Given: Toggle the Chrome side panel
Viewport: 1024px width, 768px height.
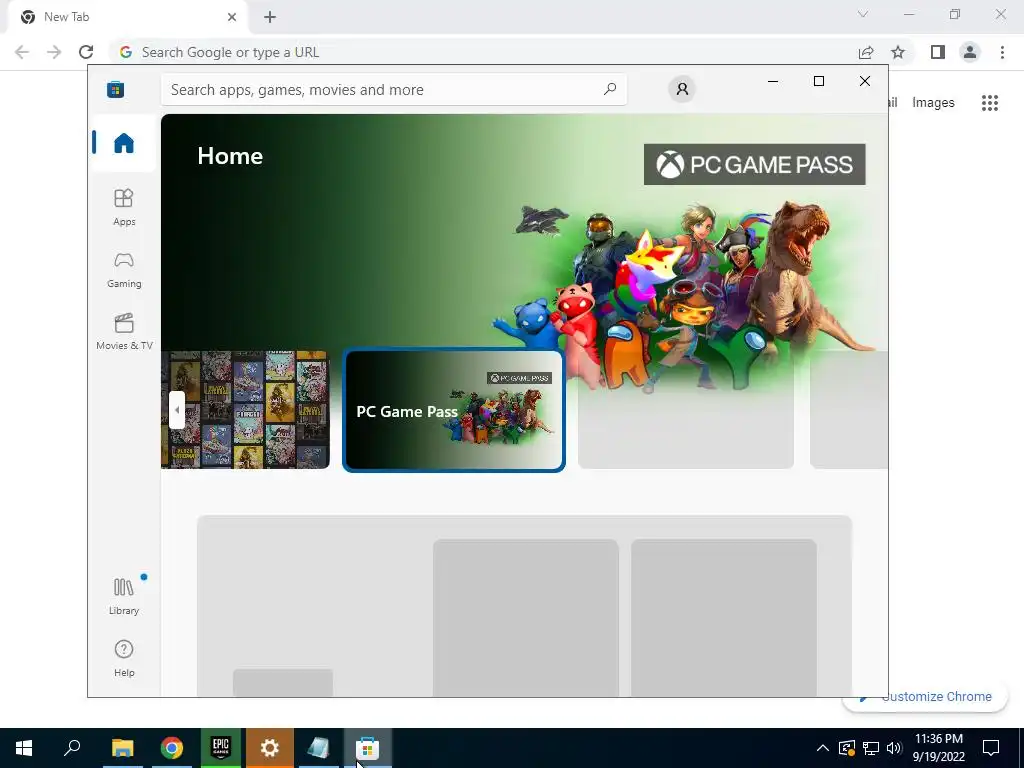Looking at the screenshot, I should (938, 52).
